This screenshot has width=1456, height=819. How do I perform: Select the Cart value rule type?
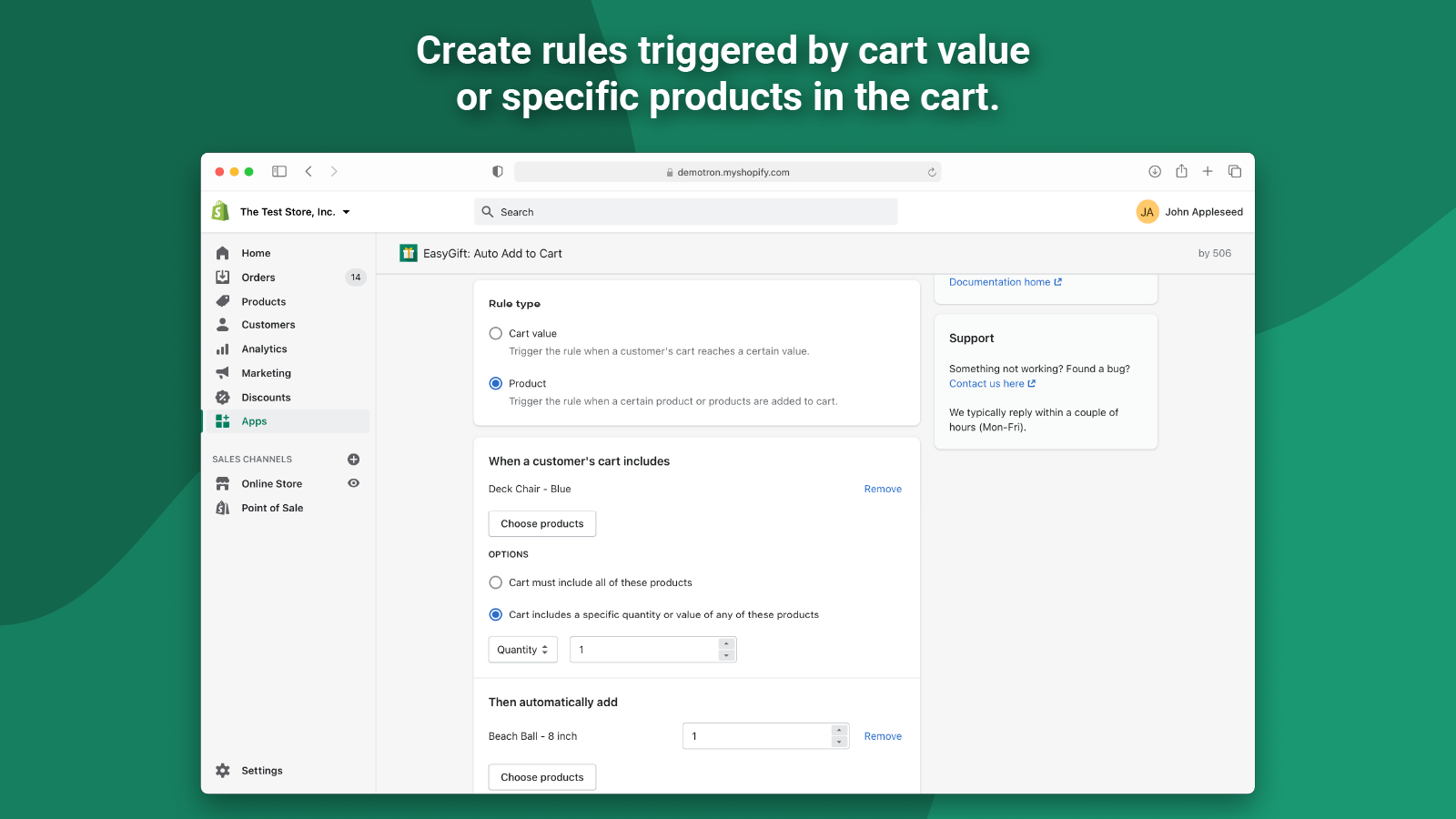(496, 334)
